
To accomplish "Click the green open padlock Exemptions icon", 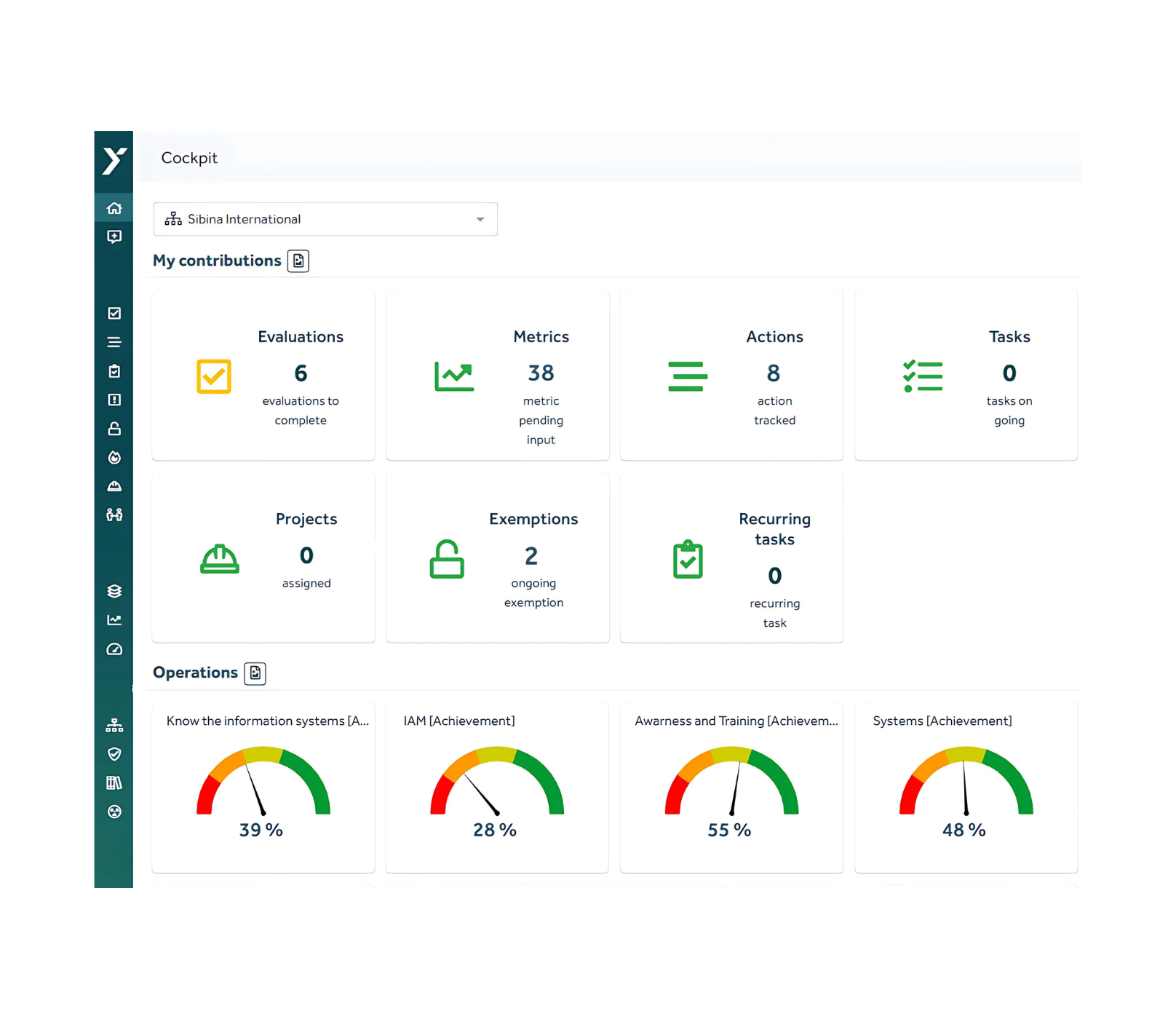I will pyautogui.click(x=447, y=559).
